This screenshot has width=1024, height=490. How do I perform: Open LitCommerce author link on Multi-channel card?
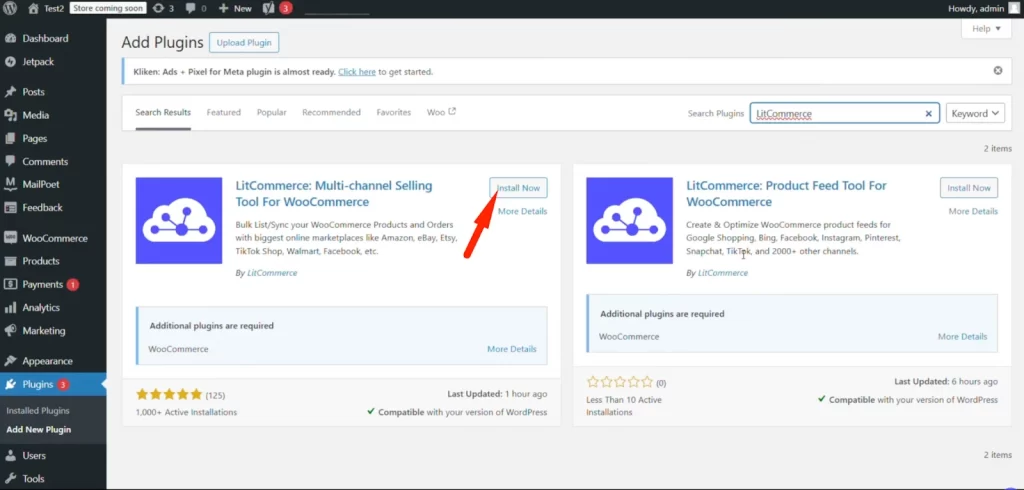click(x=272, y=273)
